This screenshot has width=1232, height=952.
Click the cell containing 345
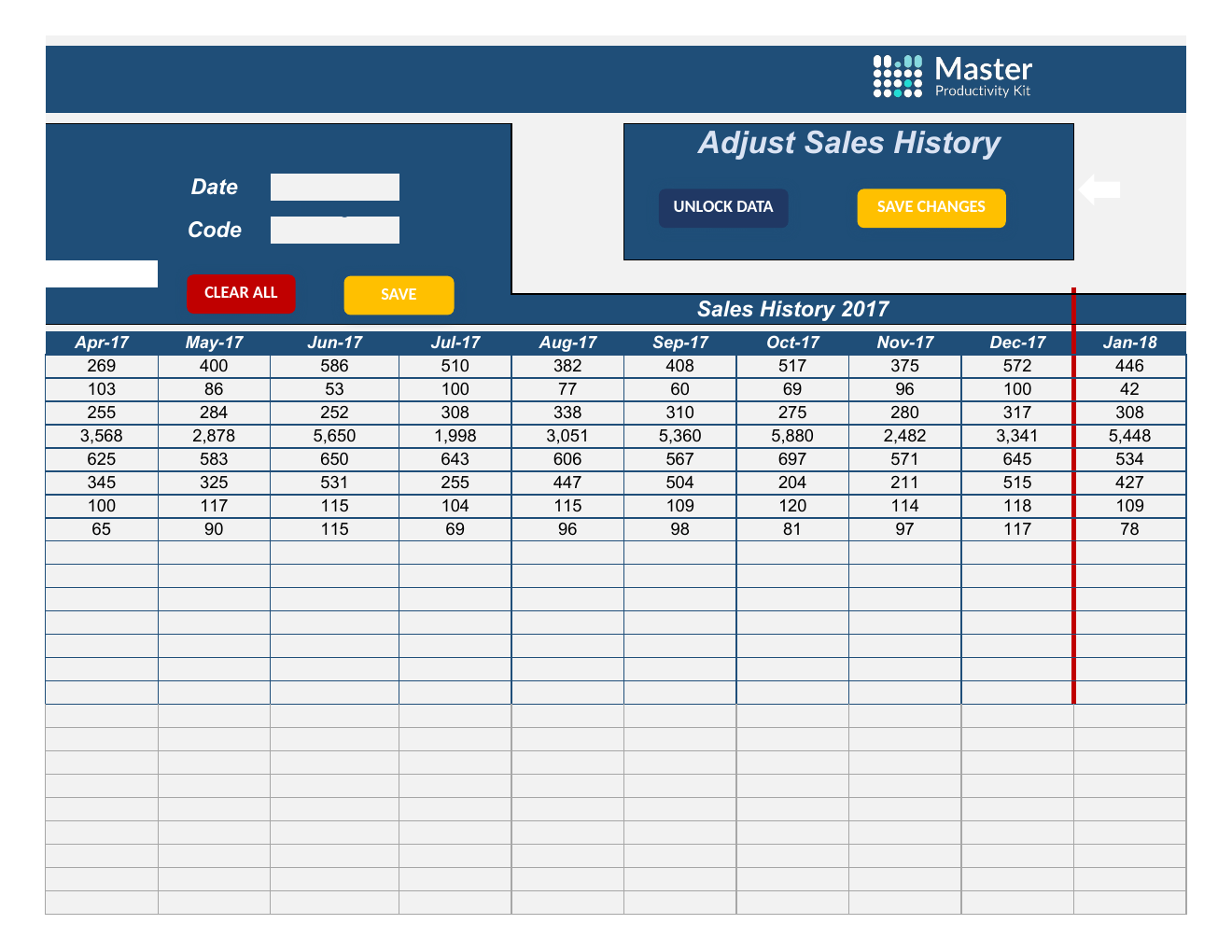click(102, 483)
